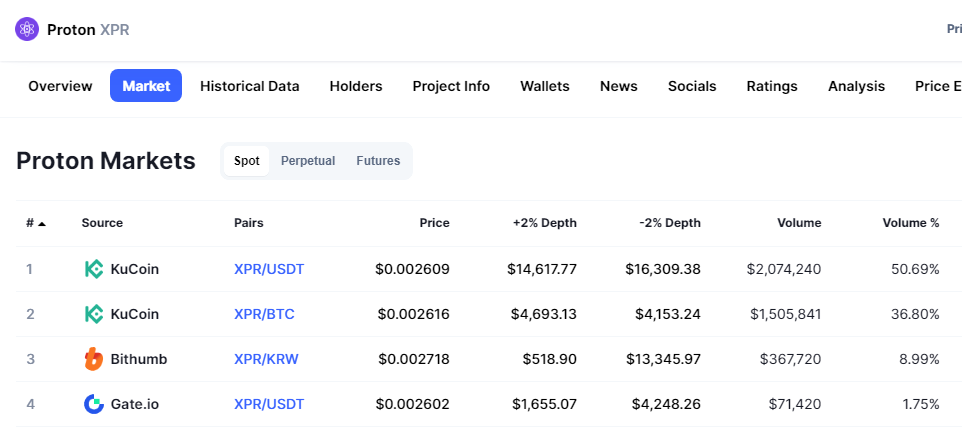Click the Bithumb logo icon
This screenshot has height=431, width=962.
(94, 359)
